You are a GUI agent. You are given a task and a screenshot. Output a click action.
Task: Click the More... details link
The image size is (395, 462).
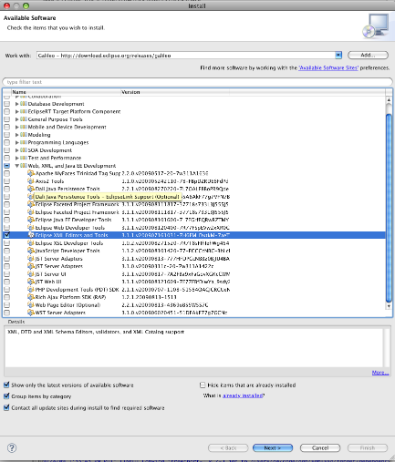point(380,373)
